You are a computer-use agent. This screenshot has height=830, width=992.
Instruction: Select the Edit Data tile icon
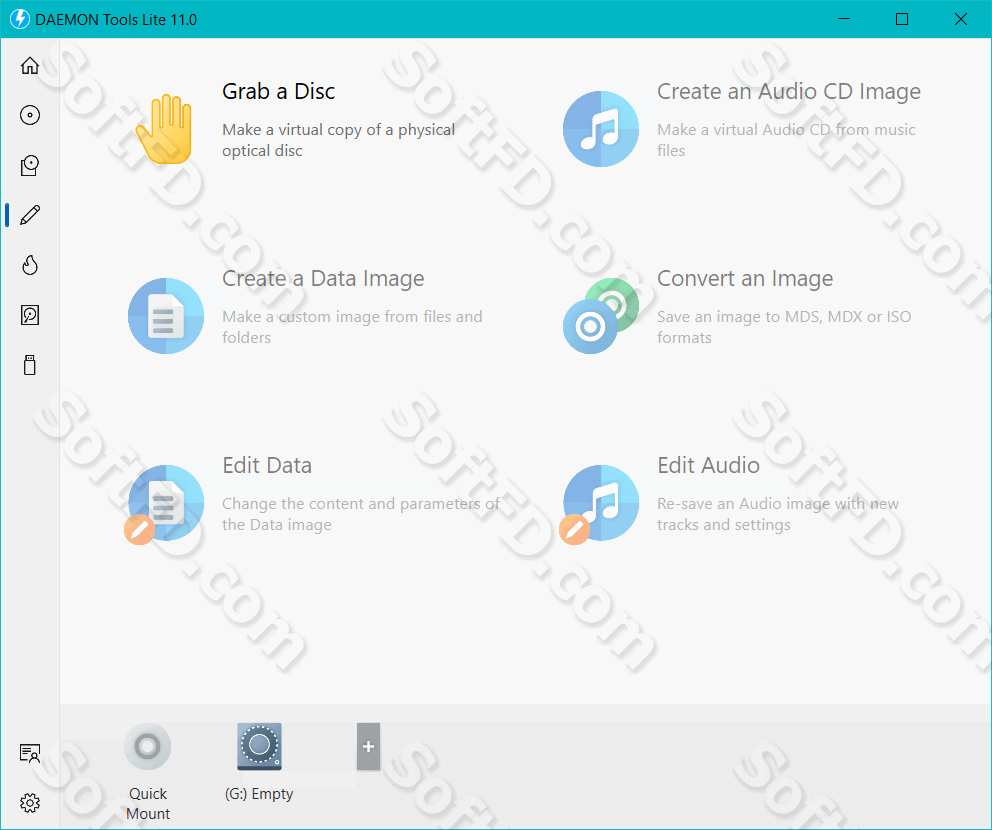click(164, 504)
